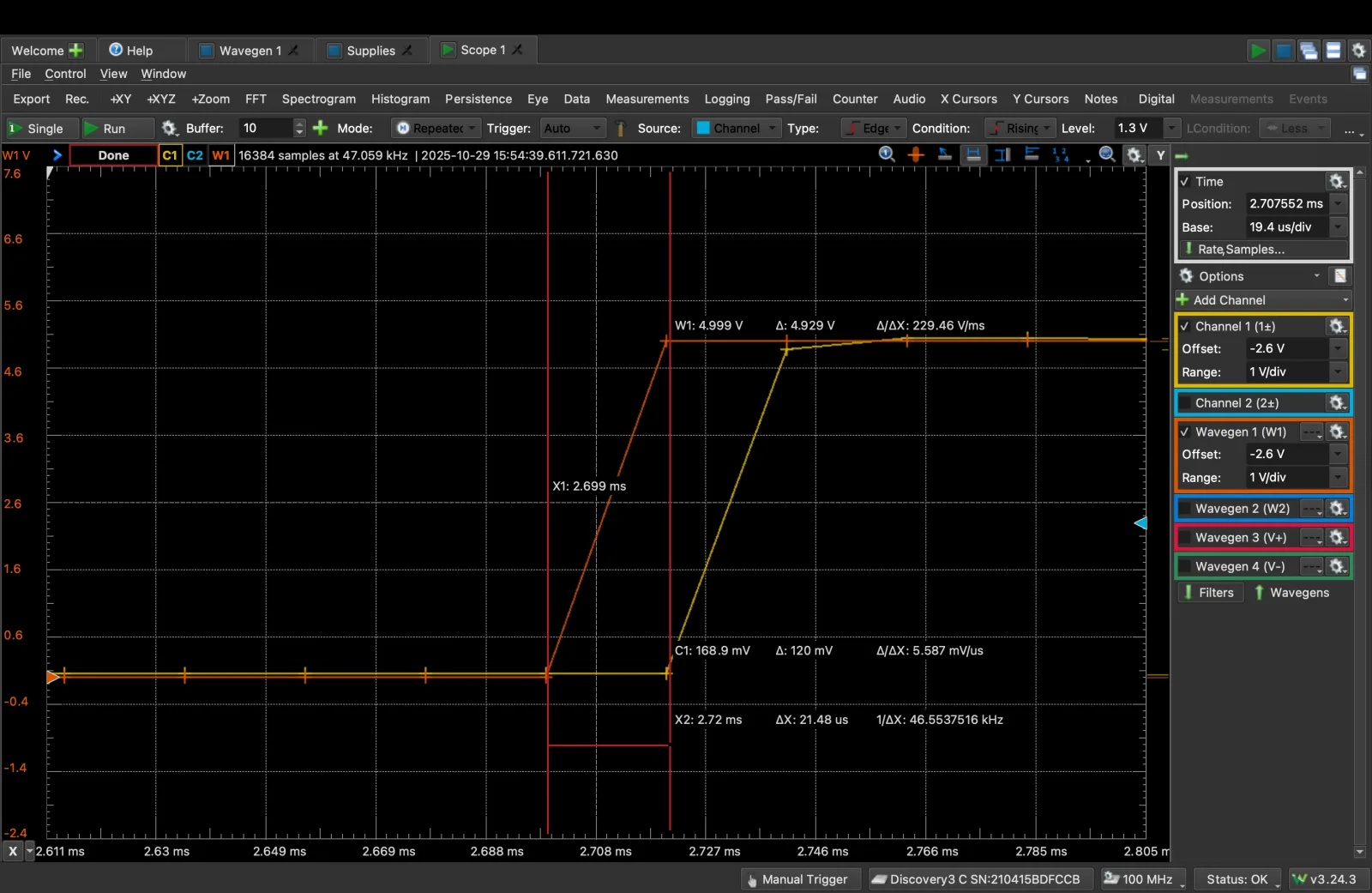
Task: Click the blue 1 2 3 4 digits icon
Action: 1061,154
